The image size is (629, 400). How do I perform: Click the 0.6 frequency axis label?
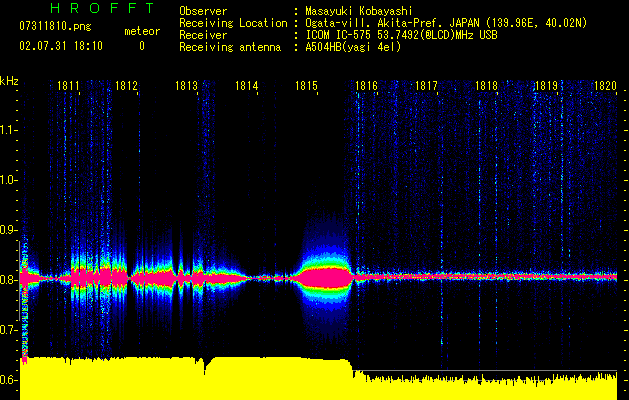click(9, 380)
